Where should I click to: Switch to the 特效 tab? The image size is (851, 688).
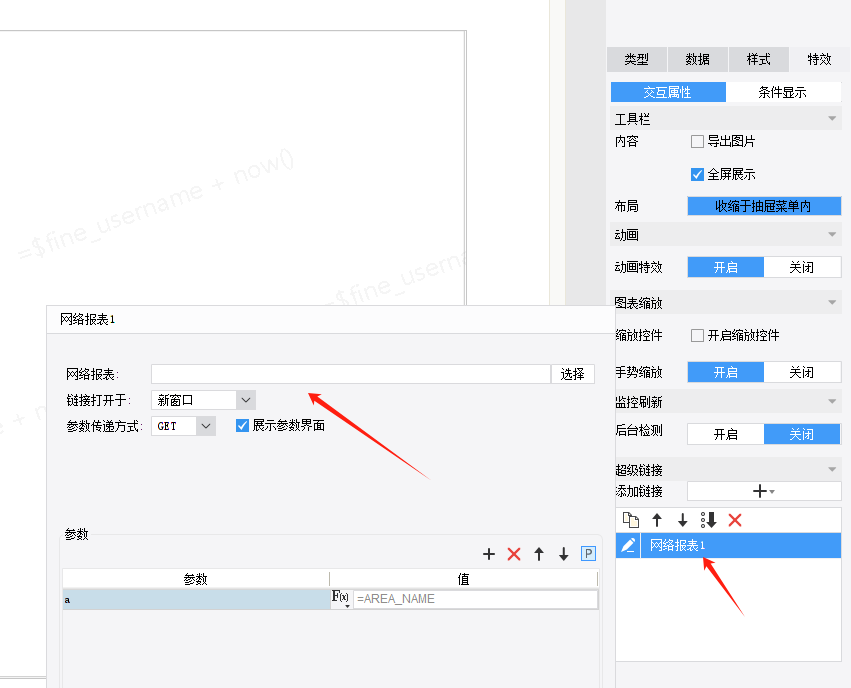point(819,59)
